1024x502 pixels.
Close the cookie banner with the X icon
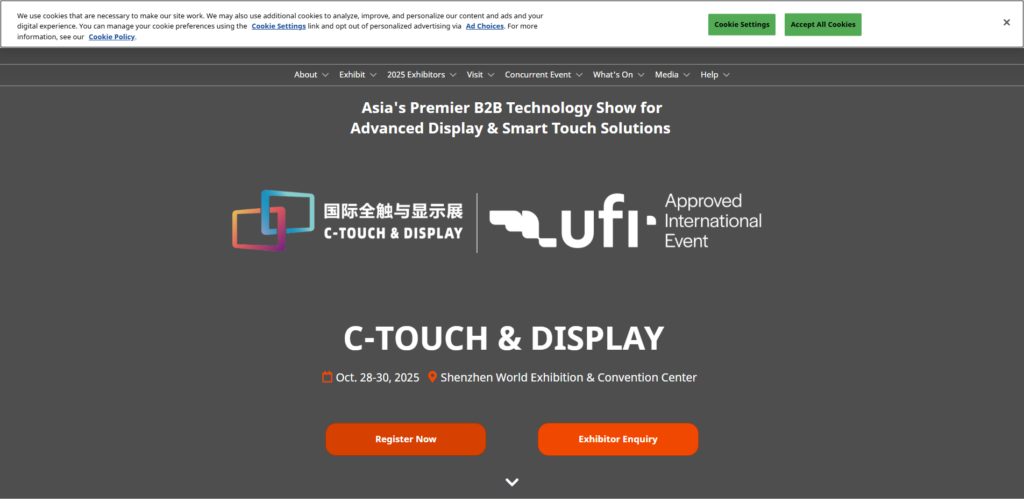tap(1006, 23)
